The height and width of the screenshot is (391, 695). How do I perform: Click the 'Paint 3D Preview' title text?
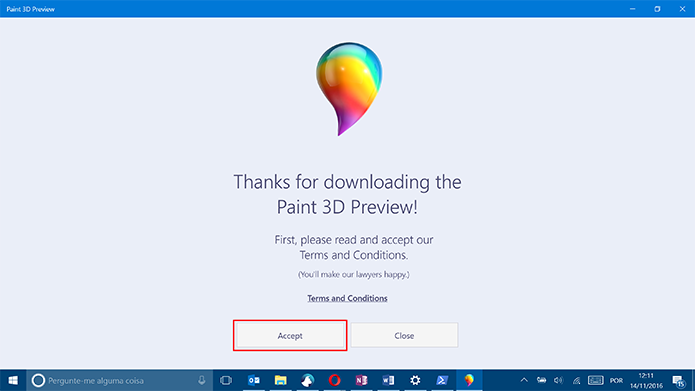point(31,9)
